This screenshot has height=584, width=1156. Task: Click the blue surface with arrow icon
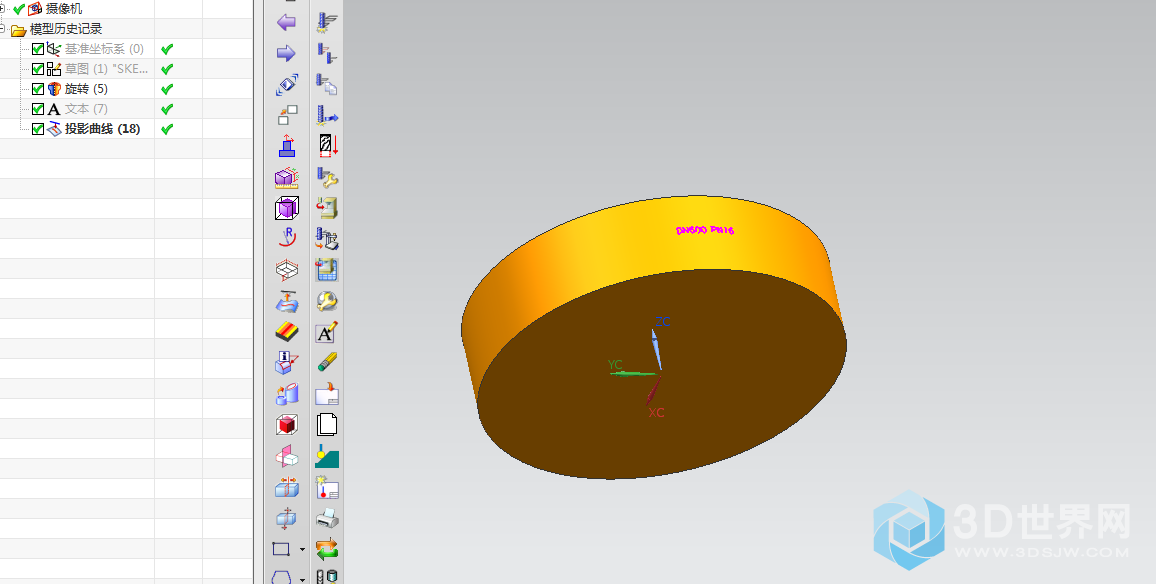pyautogui.click(x=287, y=301)
